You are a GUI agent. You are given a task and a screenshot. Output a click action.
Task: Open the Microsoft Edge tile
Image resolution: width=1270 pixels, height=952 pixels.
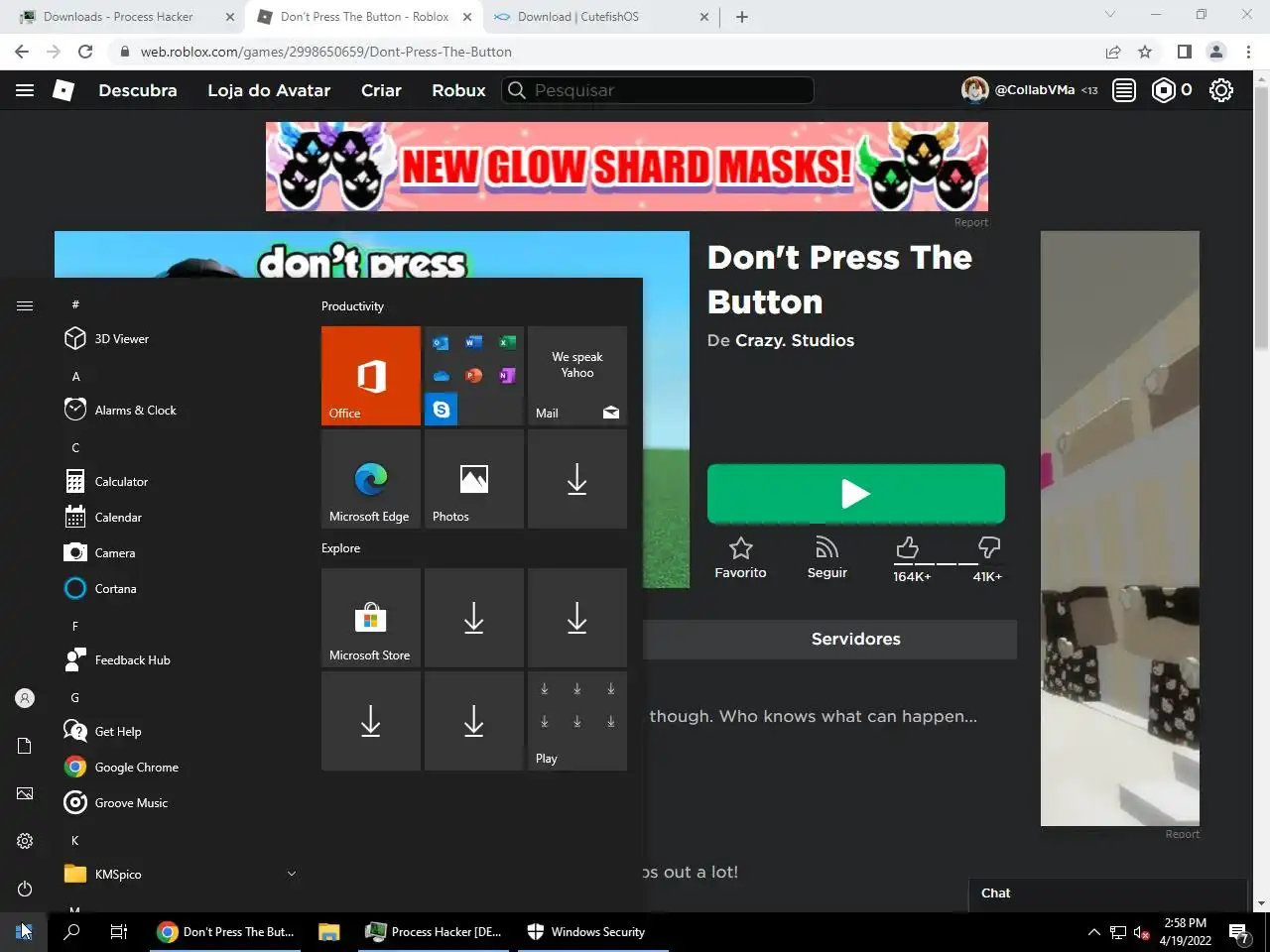(371, 479)
